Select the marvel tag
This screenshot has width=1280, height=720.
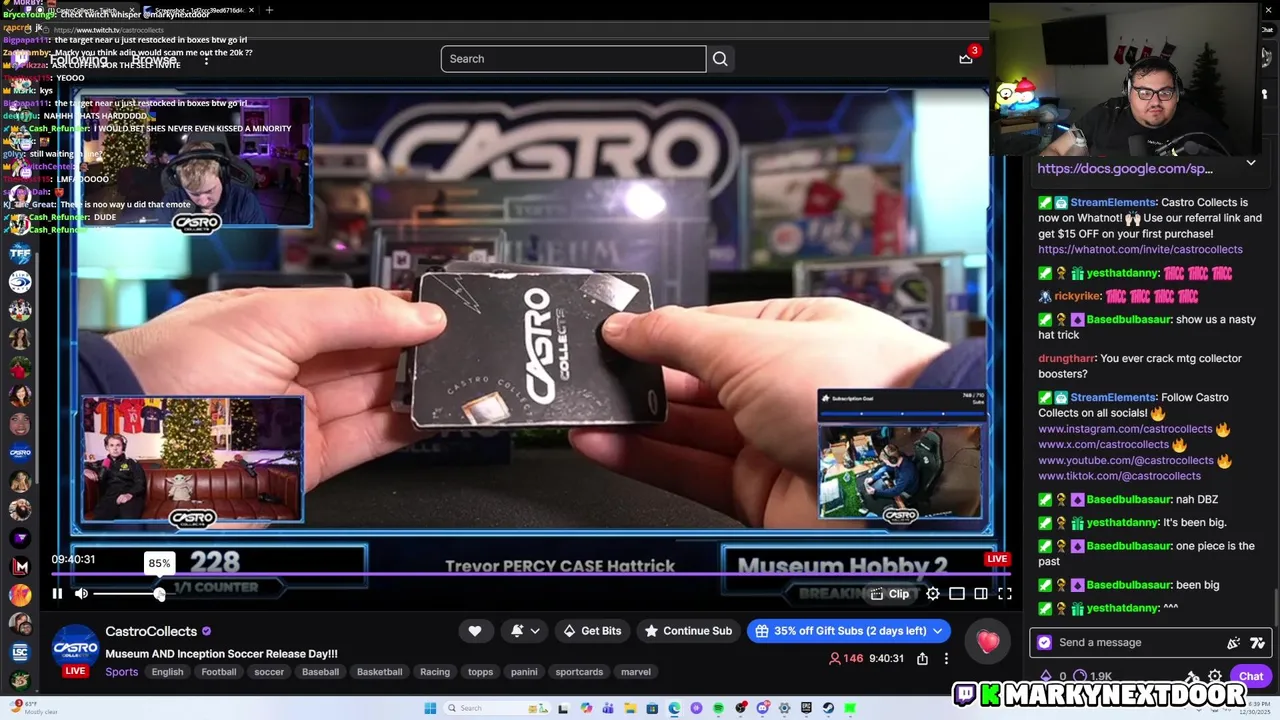[636, 672]
